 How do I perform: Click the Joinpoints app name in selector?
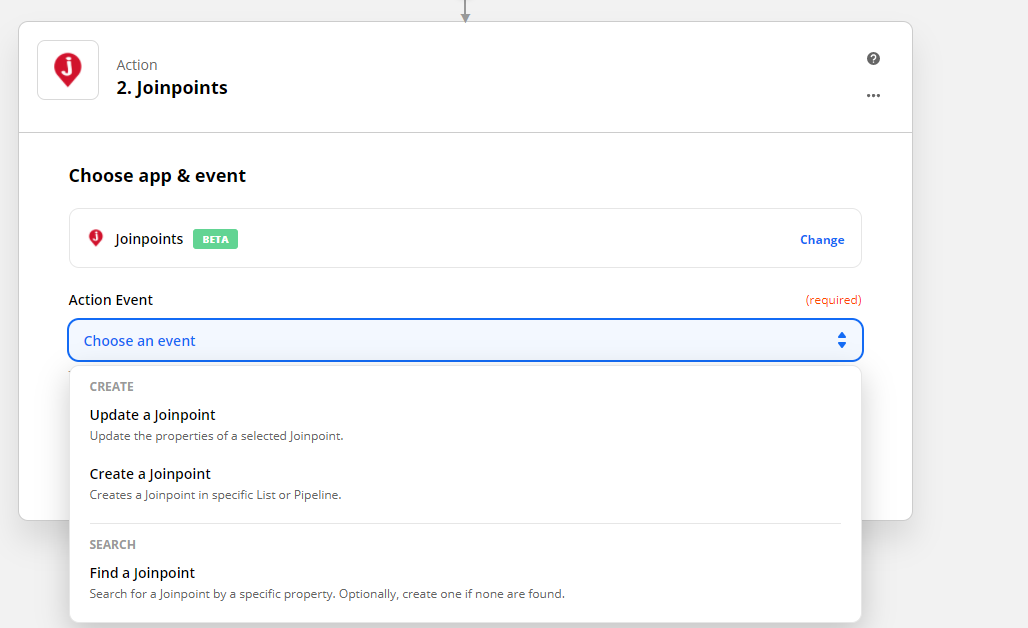pos(149,239)
